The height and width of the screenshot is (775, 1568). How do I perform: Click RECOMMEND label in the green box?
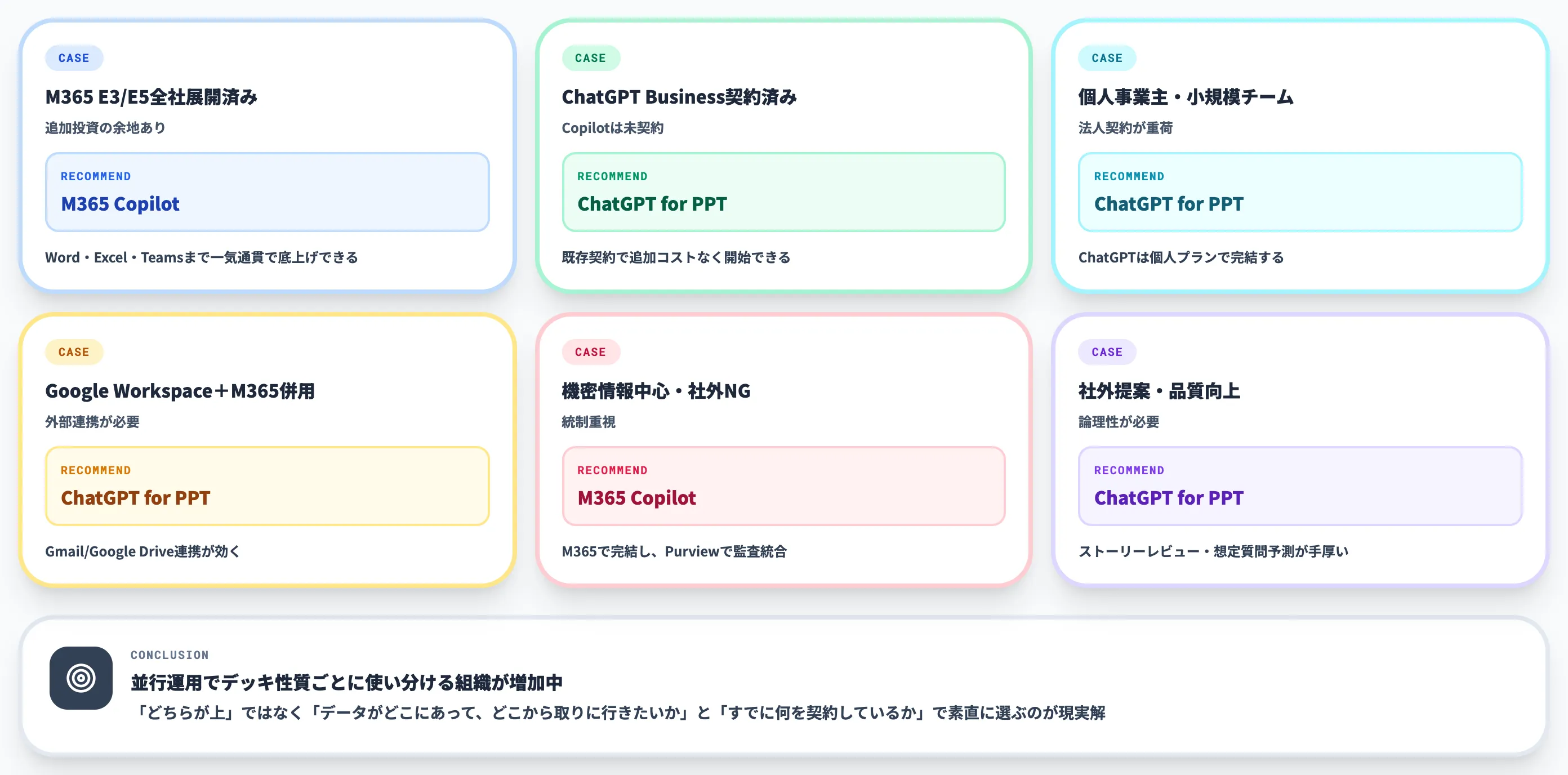pyautogui.click(x=612, y=176)
